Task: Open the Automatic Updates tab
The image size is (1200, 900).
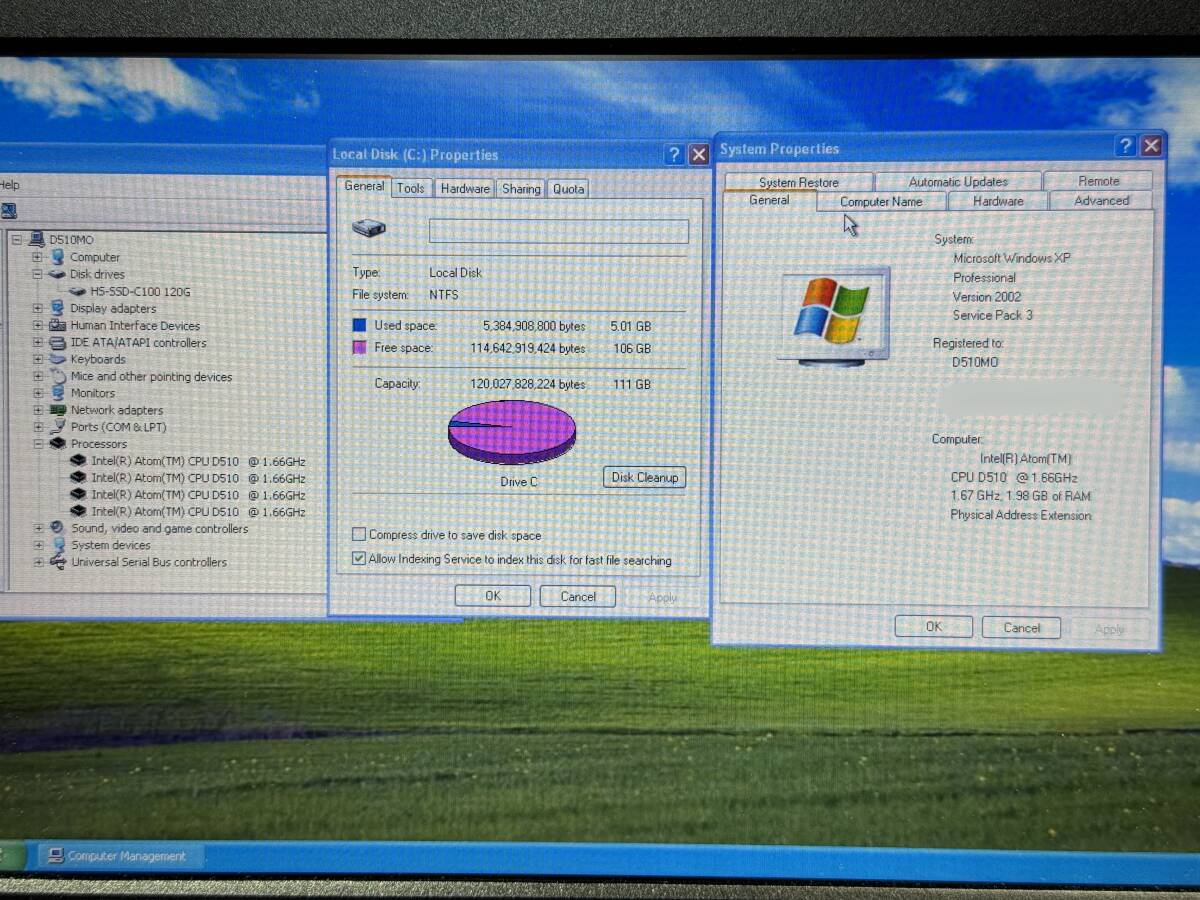Action: coord(958,181)
